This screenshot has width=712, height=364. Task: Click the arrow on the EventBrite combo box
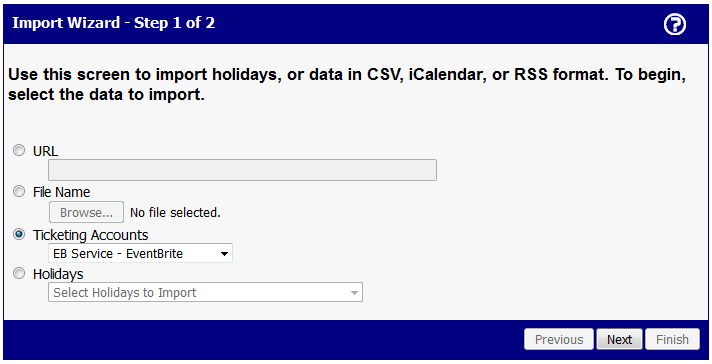pos(224,254)
